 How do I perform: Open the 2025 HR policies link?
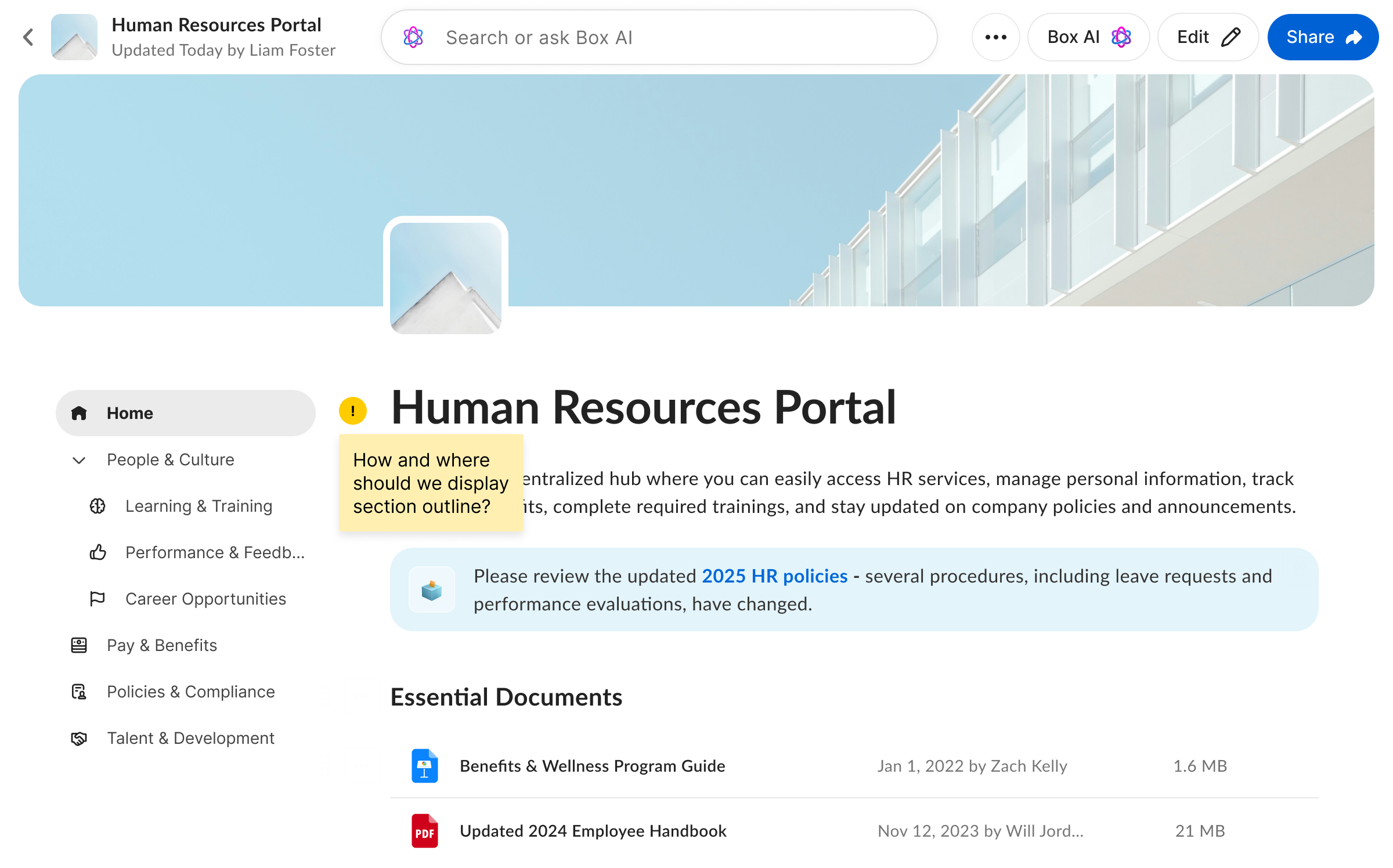775,576
